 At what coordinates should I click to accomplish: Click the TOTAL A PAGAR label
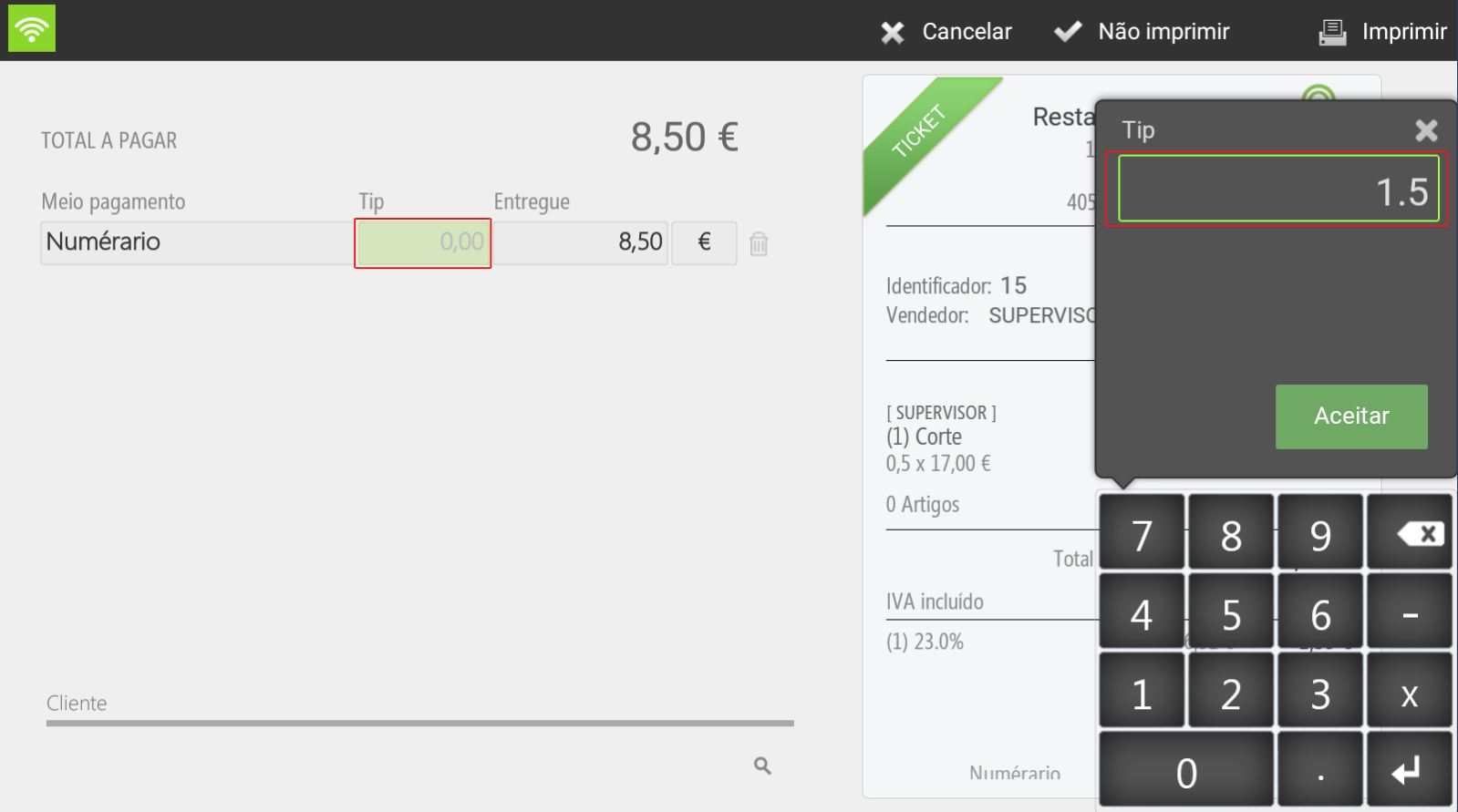click(109, 140)
